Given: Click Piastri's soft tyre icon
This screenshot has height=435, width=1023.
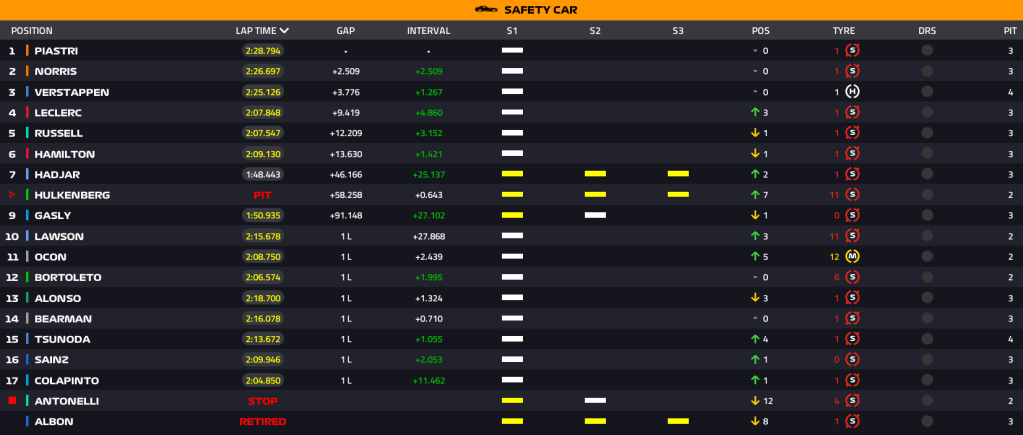Looking at the screenshot, I should coord(852,50).
